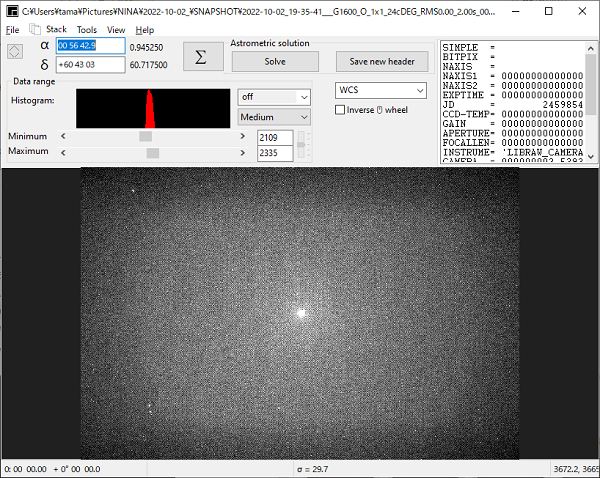
Task: Click the Solve button
Action: coord(275,61)
